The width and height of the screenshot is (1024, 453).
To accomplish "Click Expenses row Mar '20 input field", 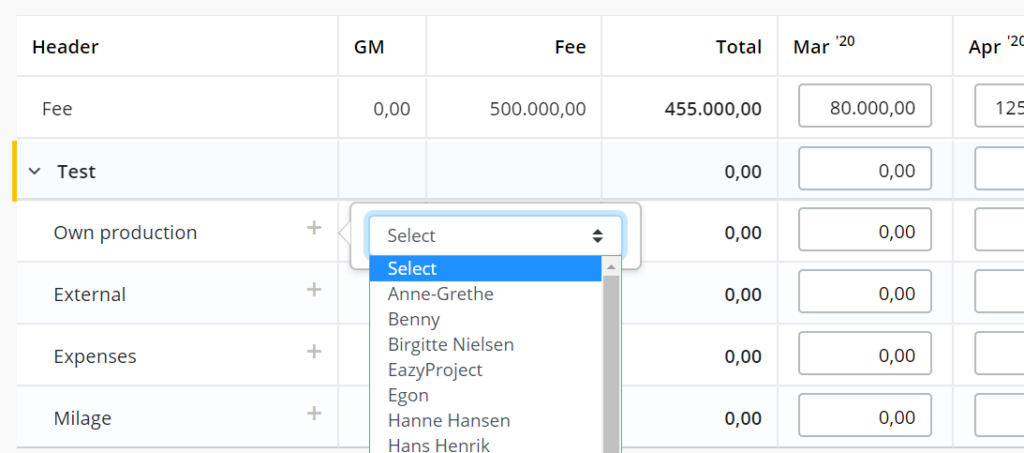I will coord(865,353).
